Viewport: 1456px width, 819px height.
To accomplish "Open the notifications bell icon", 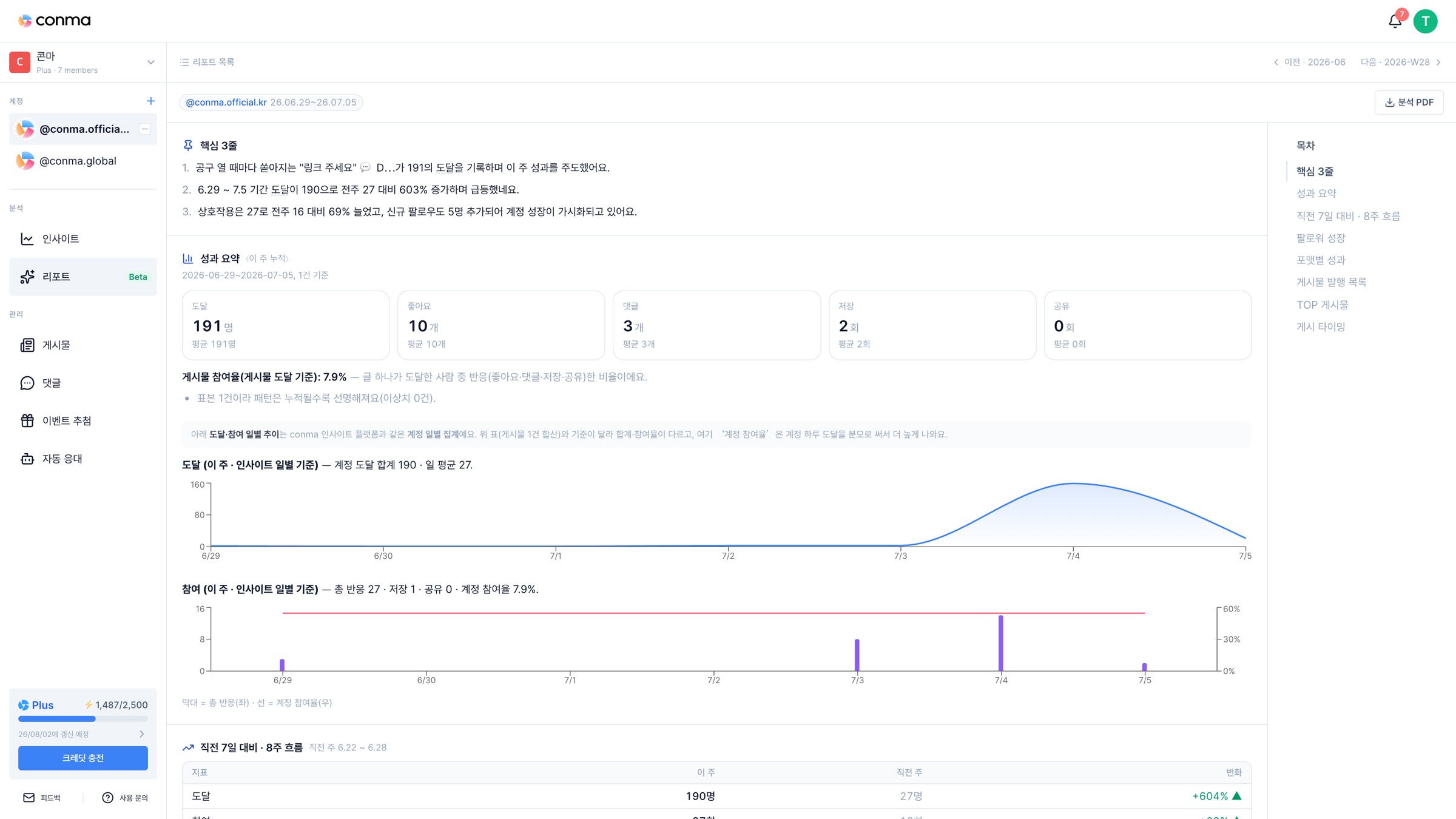I will pos(1395,21).
